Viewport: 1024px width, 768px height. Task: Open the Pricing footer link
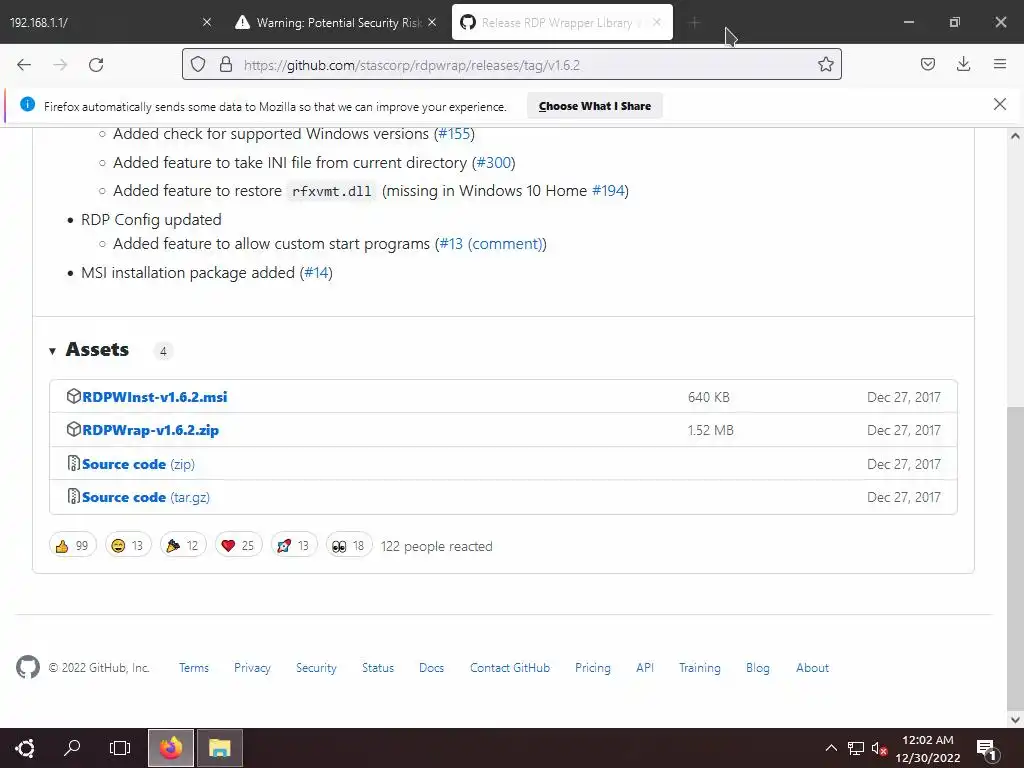[x=593, y=668]
